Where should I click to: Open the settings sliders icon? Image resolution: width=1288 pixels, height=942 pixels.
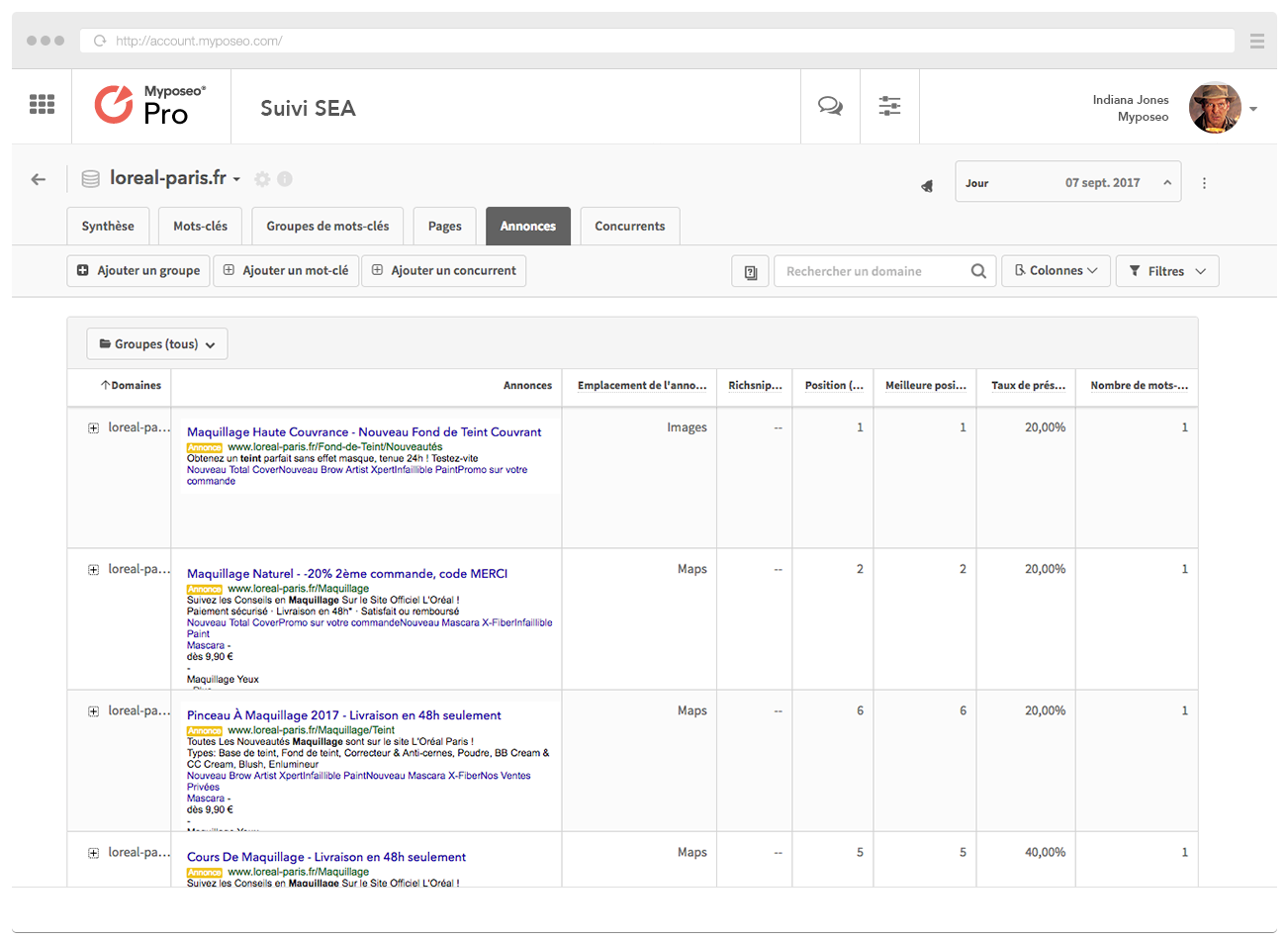pyautogui.click(x=889, y=106)
